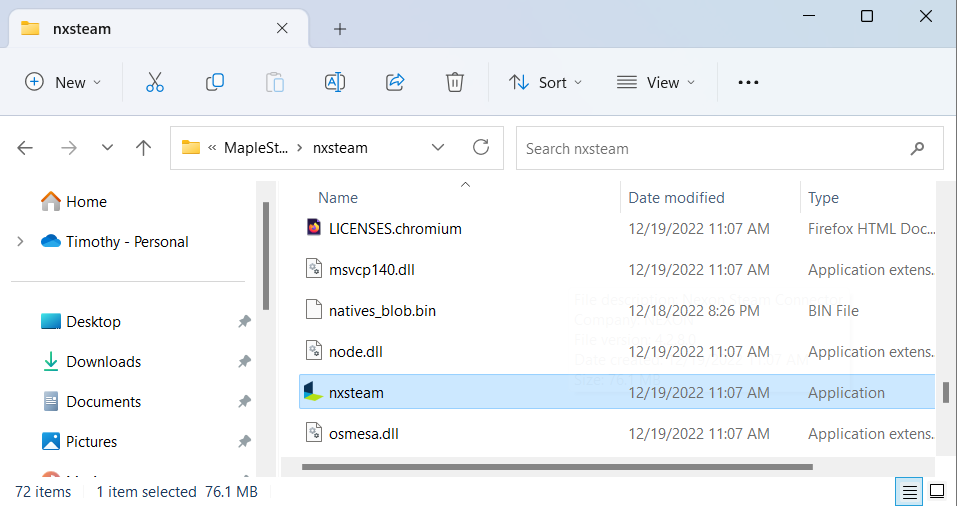
Task: Sort by Name column header
Action: [x=338, y=198]
